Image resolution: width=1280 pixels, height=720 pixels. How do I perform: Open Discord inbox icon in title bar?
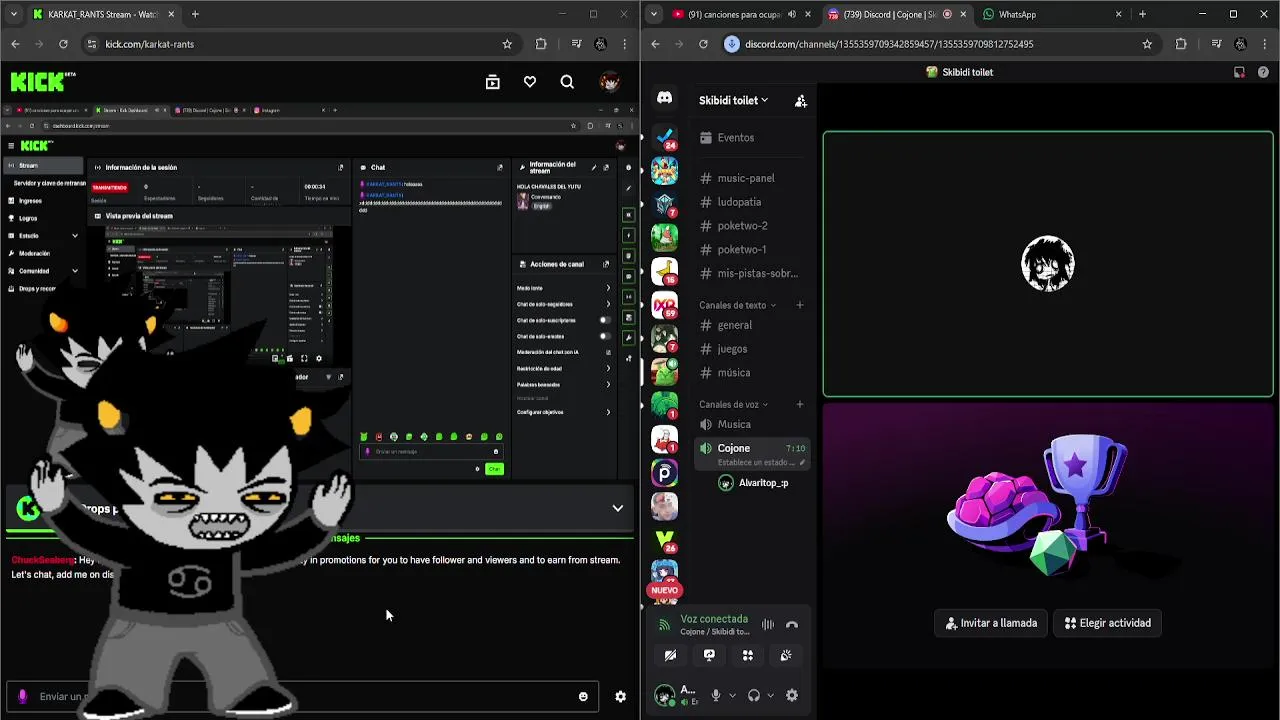pos(1239,72)
